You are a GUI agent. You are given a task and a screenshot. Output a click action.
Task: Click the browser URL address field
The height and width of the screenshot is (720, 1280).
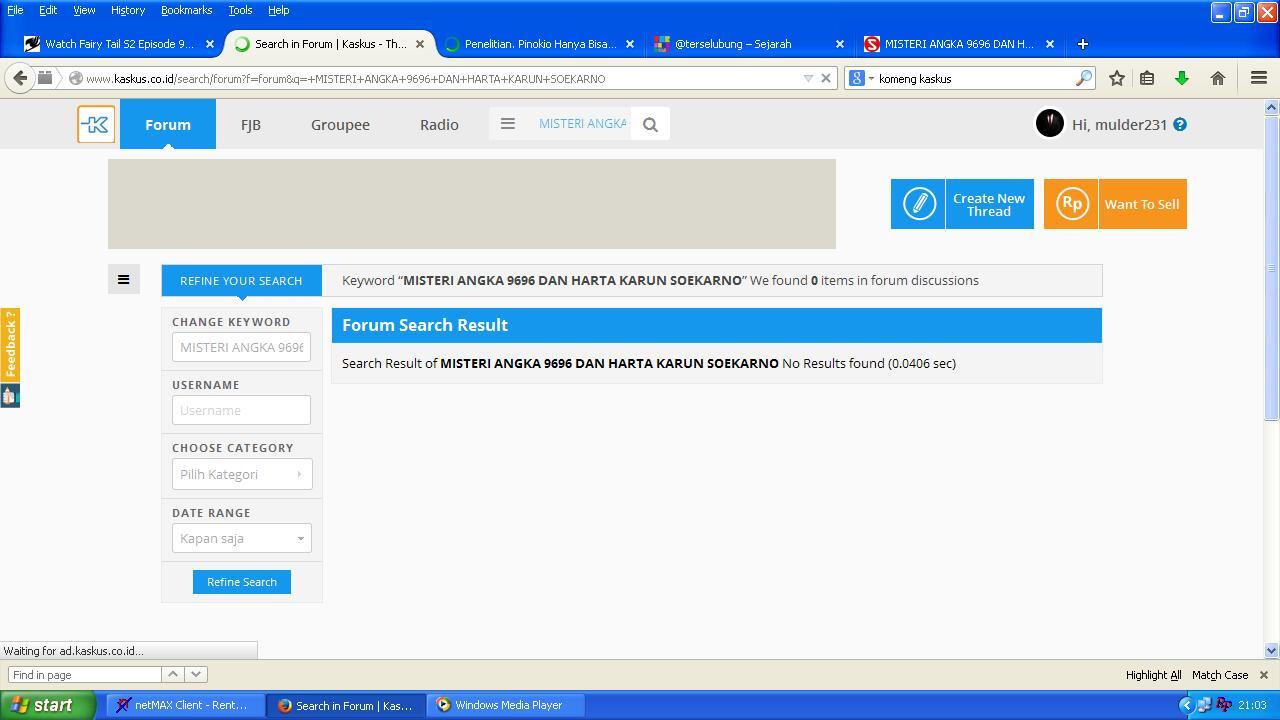coord(440,78)
